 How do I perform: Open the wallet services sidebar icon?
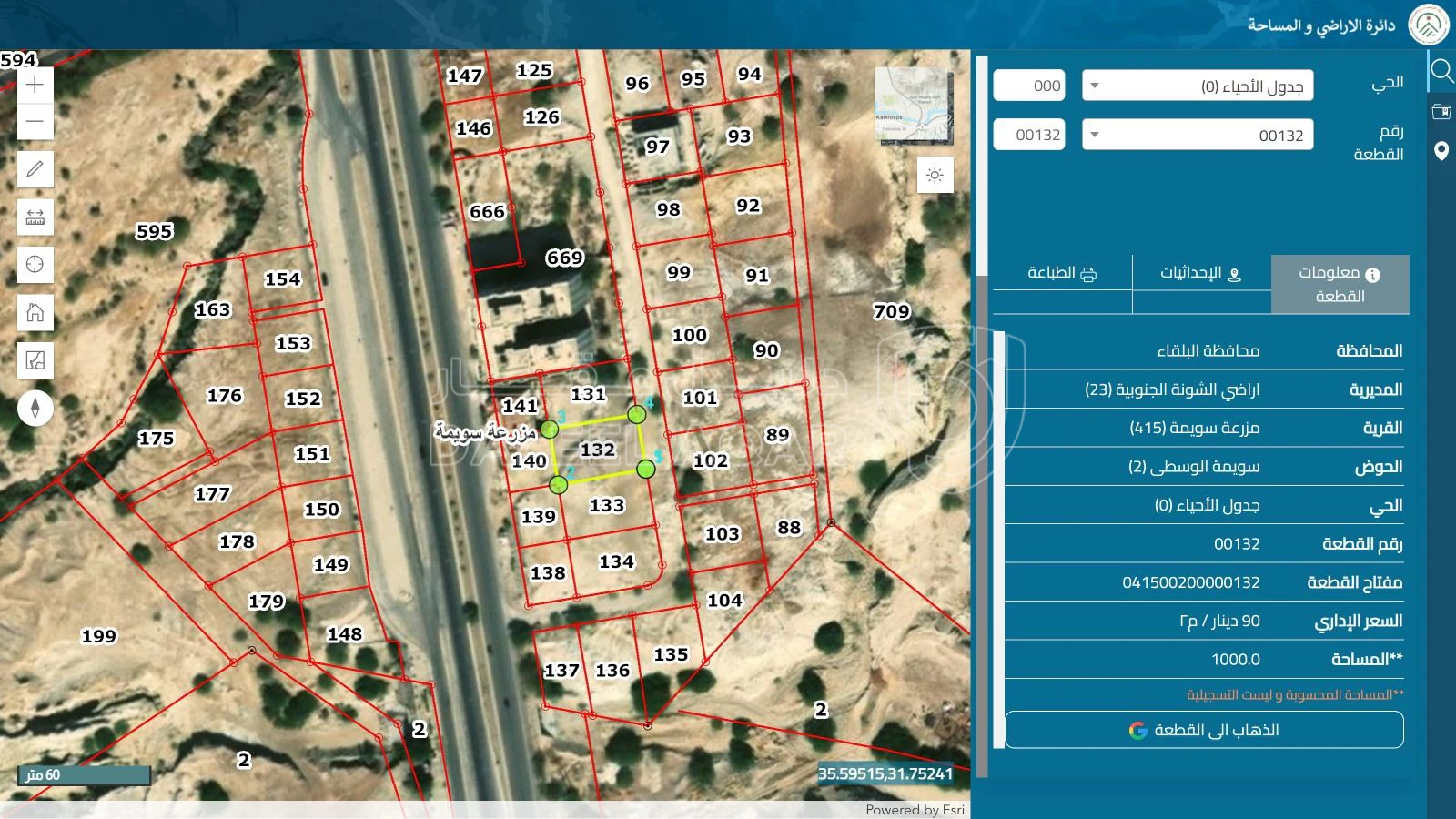1441,112
